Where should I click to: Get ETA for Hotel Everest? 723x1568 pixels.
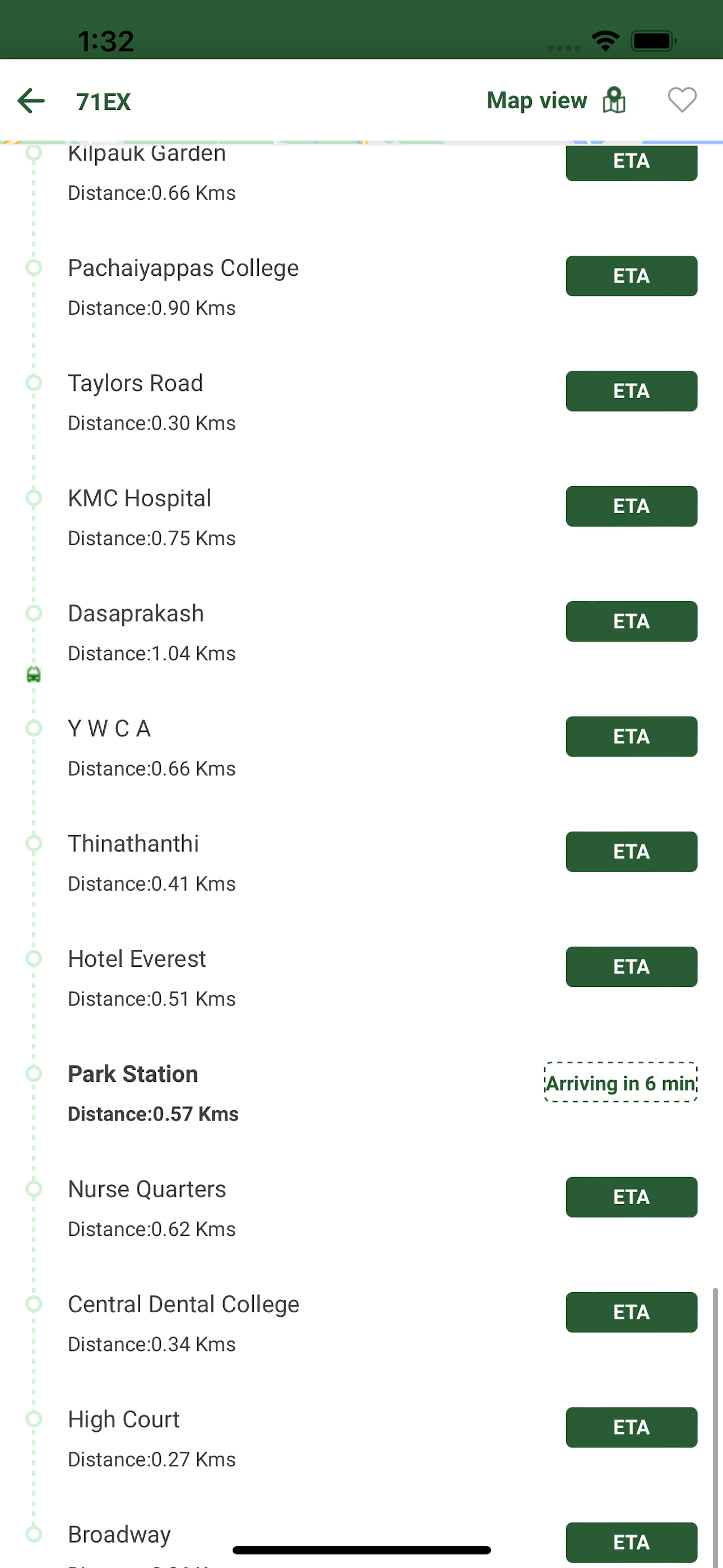(631, 967)
